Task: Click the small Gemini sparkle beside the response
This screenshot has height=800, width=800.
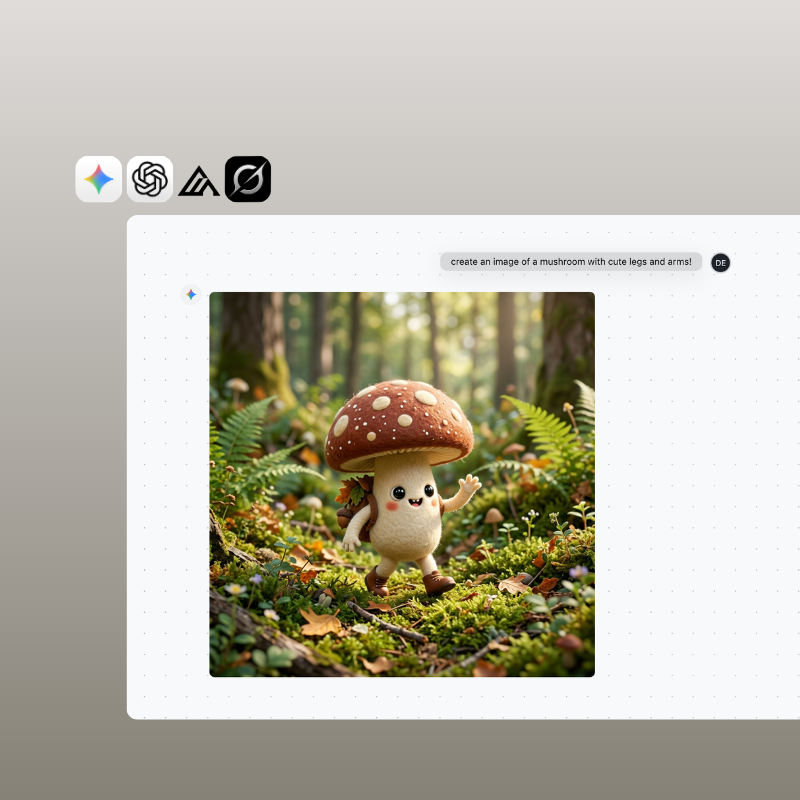Action: (191, 294)
